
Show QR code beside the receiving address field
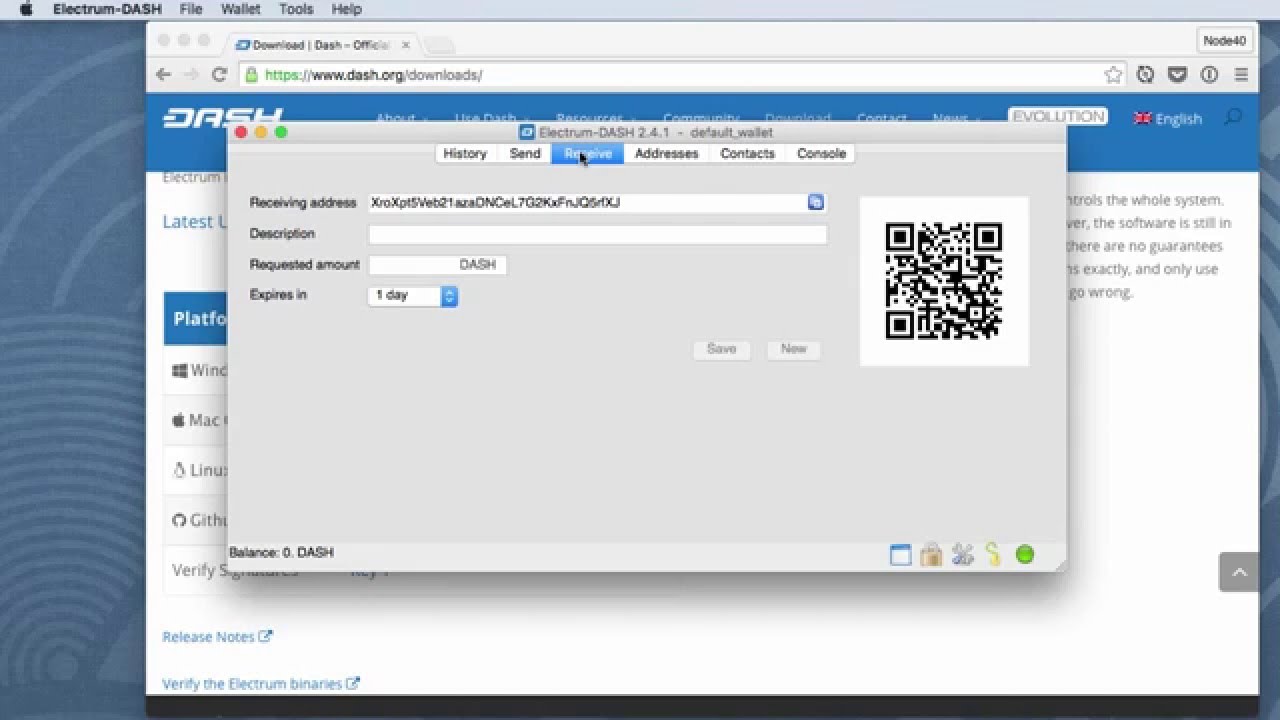click(817, 202)
